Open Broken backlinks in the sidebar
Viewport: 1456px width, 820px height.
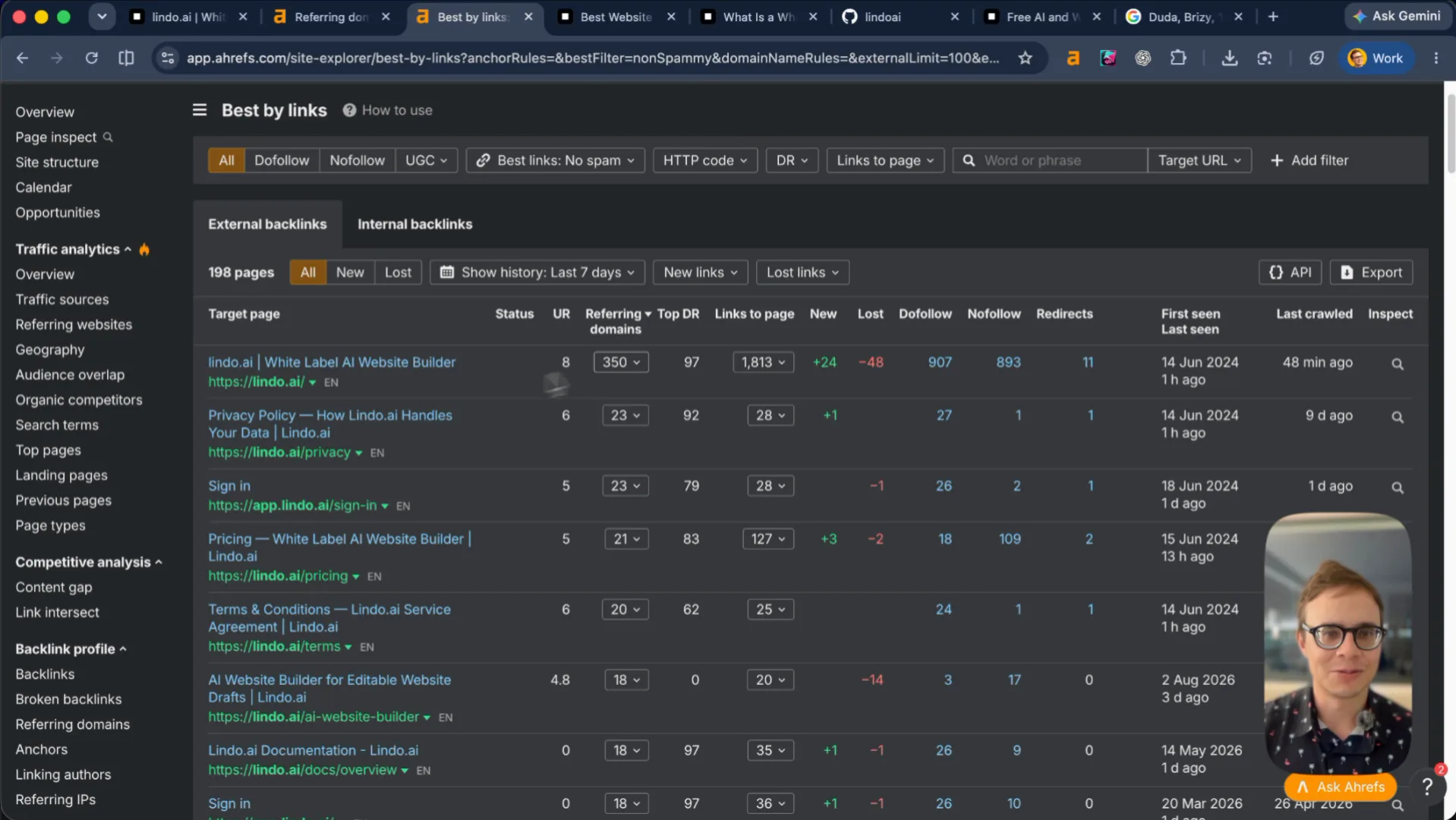pos(68,699)
